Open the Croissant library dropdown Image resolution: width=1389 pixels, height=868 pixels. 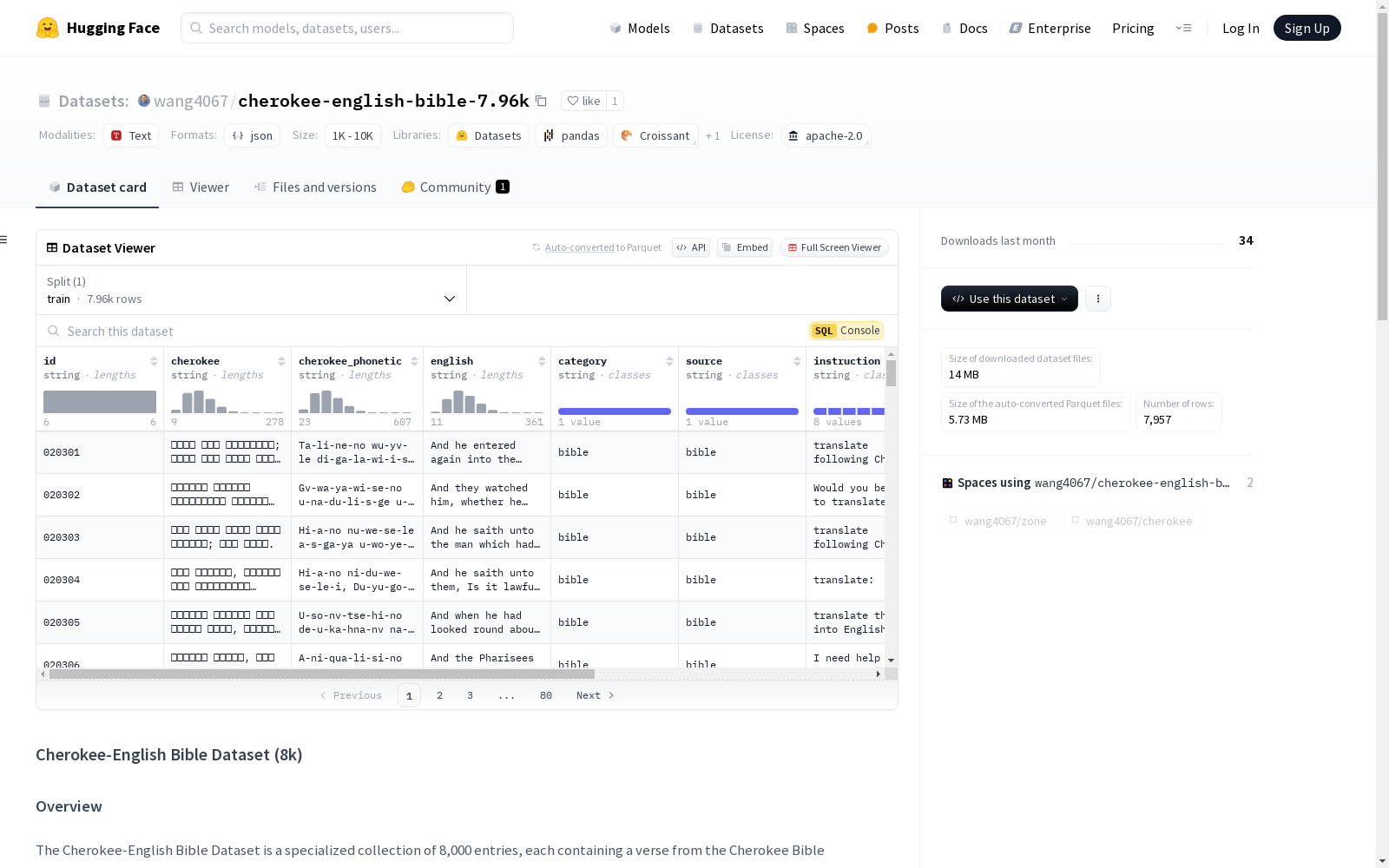[x=655, y=135]
